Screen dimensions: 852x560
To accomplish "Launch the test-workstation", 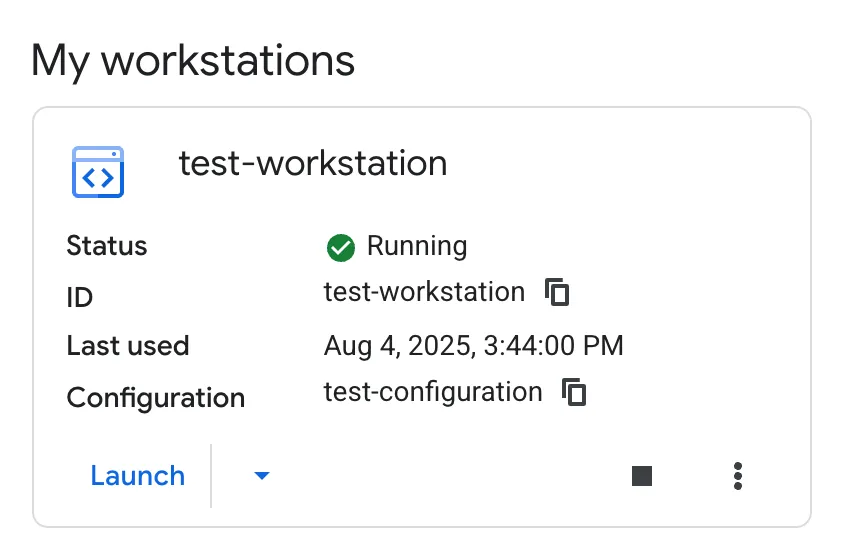I will (137, 476).
